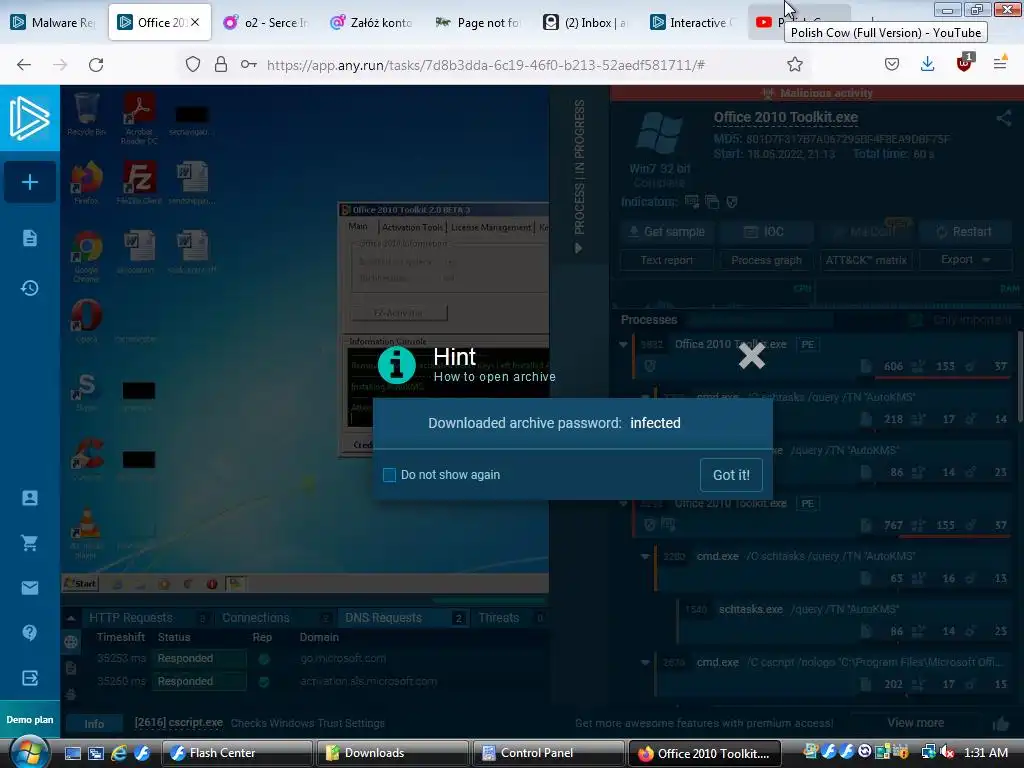Click the share icon near sample name
This screenshot has height=768, width=1024.
1004,118
